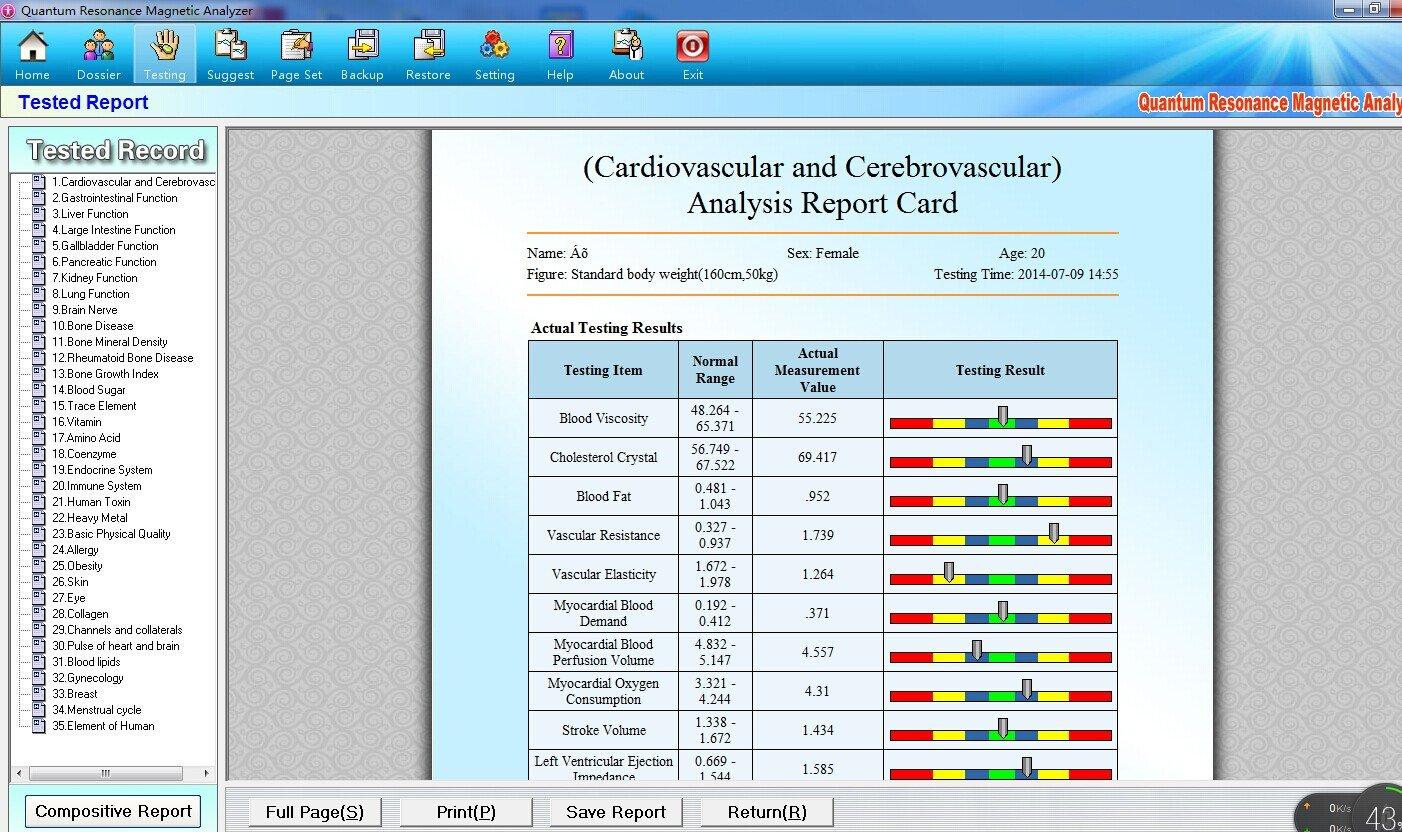This screenshot has height=832, width=1402.
Task: Click the Exit icon
Action: 692,52
